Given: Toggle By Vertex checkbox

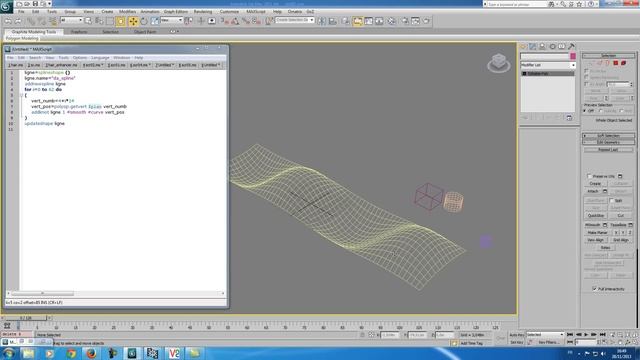Looking at the screenshot, I should tap(587, 71).
